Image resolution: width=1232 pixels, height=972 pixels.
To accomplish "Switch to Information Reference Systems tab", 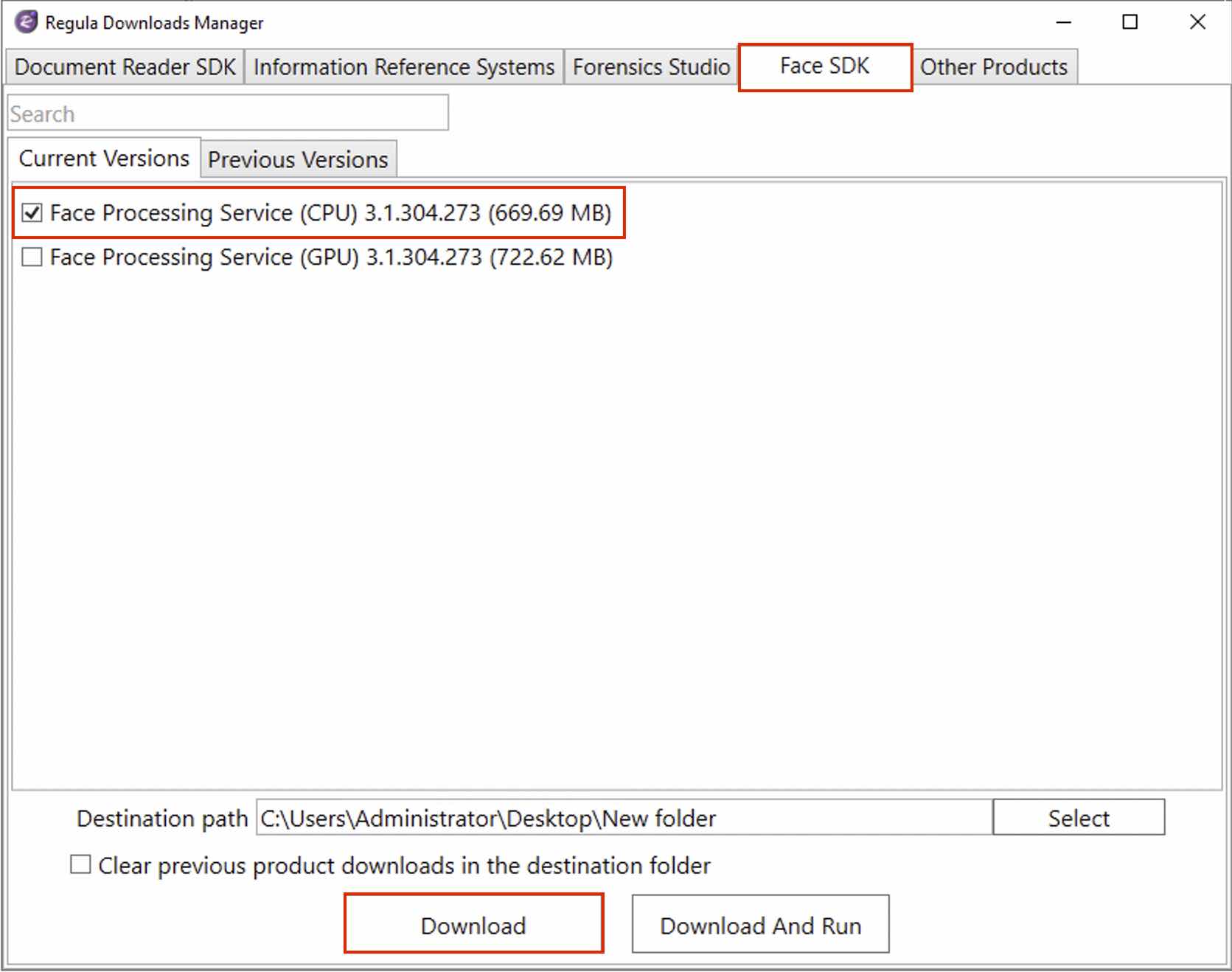I will 403,67.
